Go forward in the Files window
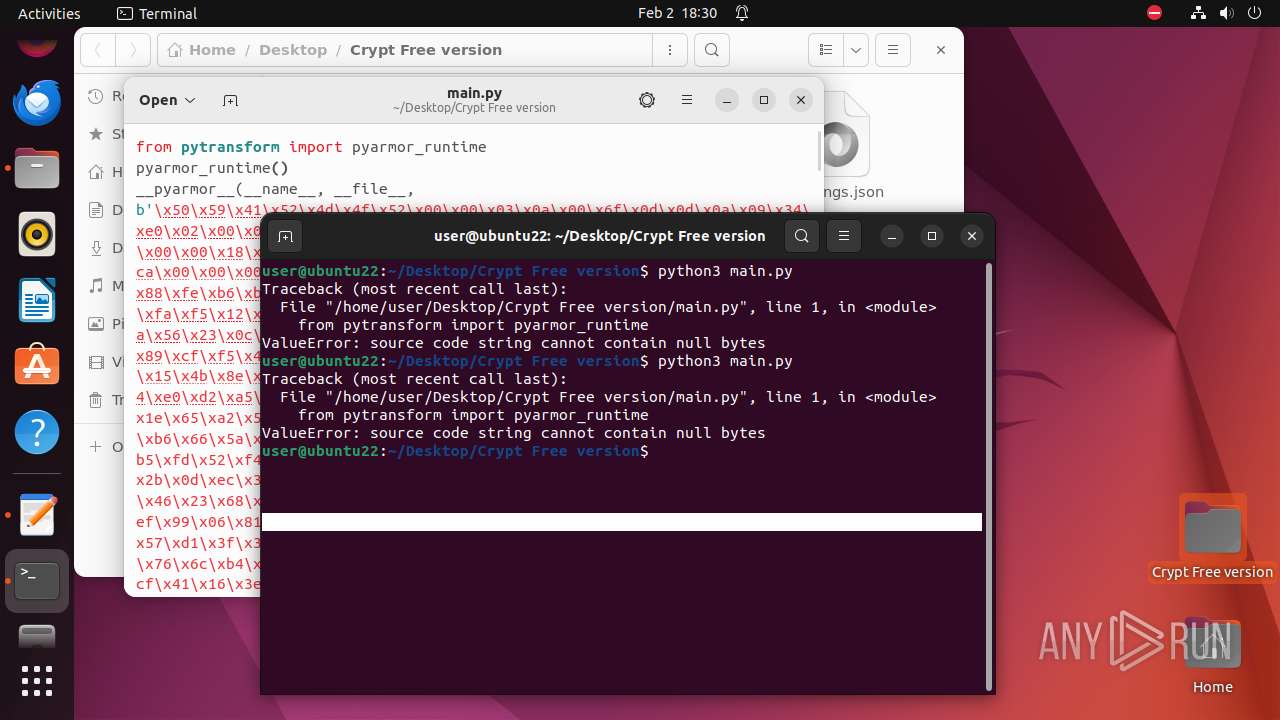1280x720 pixels. [133, 50]
